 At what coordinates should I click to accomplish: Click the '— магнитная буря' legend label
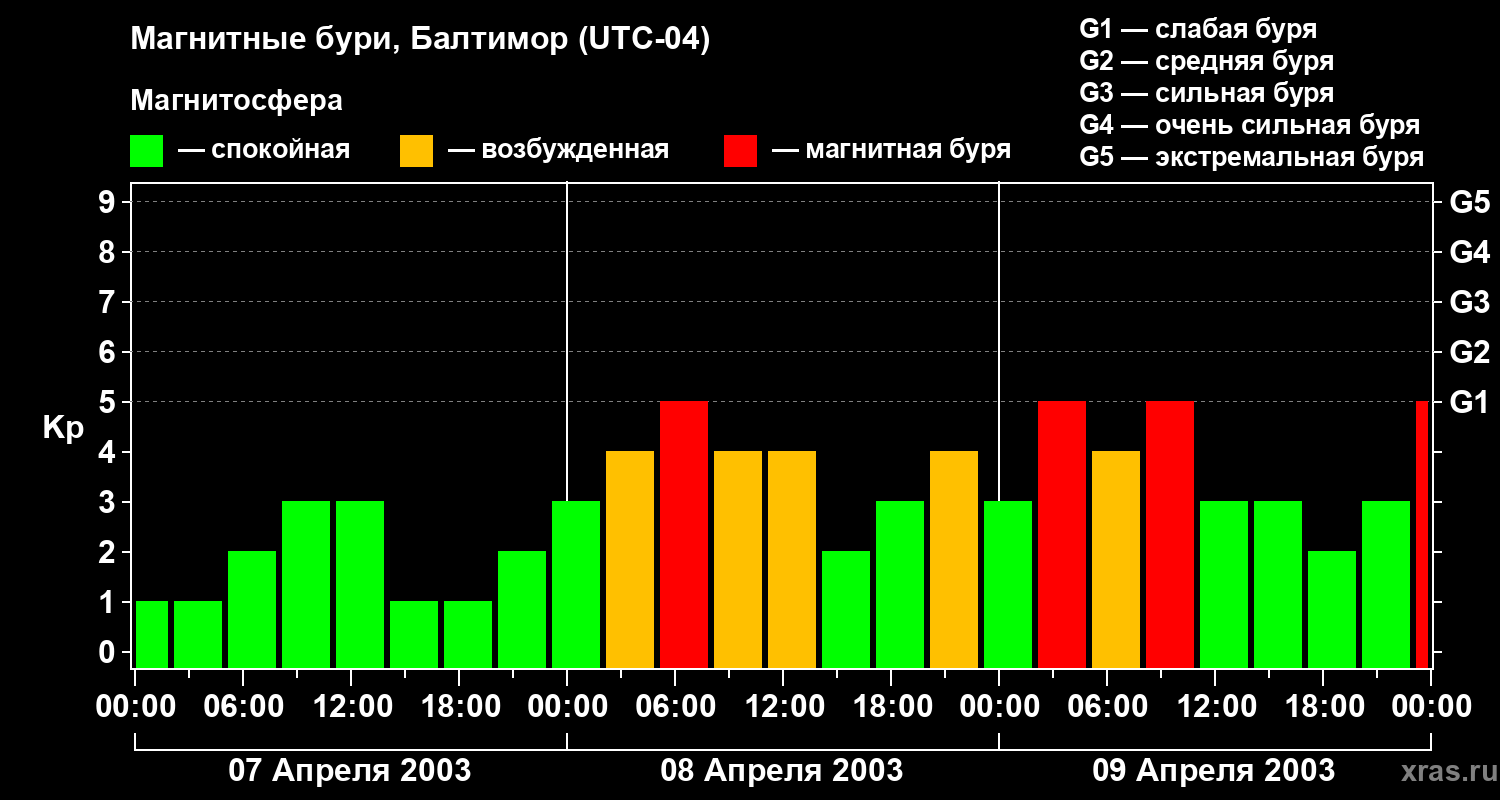tap(892, 150)
